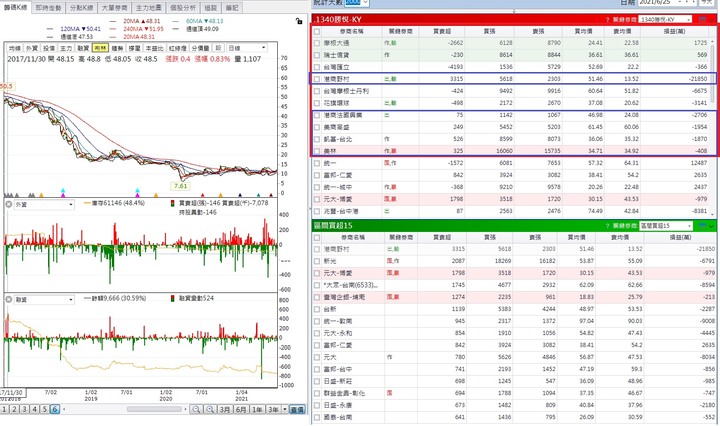Click the grid layout icon in the red header
The image size is (720, 426).
[702, 20]
